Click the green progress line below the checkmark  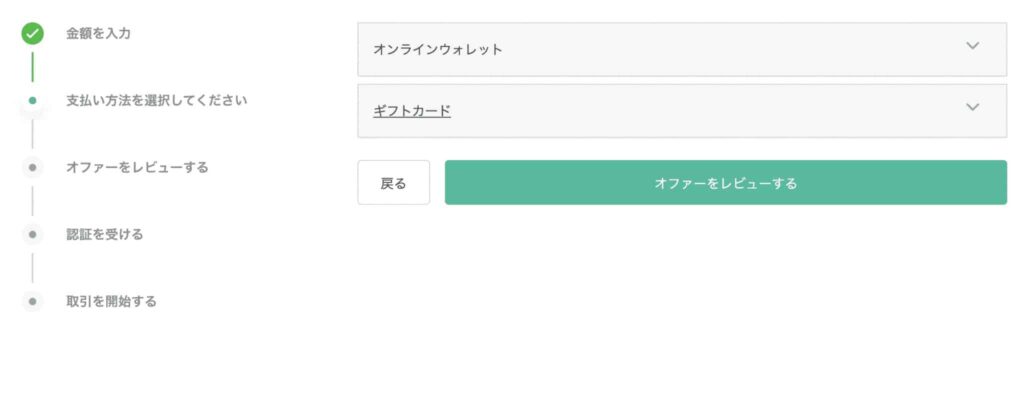(x=32, y=66)
